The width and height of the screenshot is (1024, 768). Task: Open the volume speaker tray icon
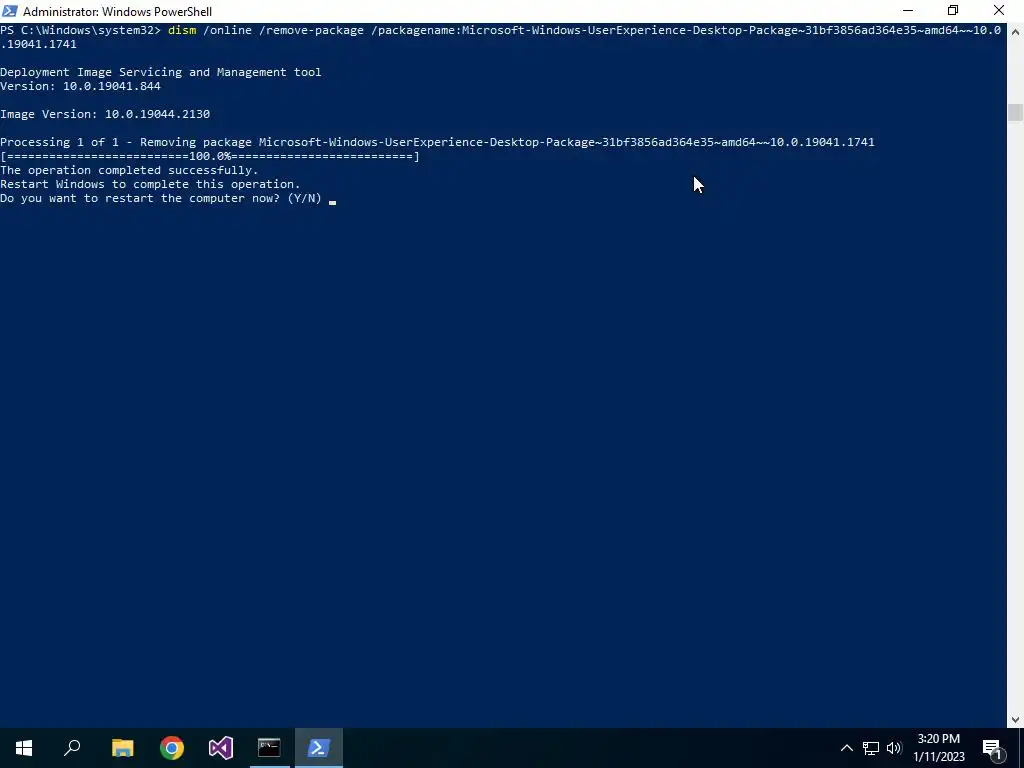coord(894,748)
